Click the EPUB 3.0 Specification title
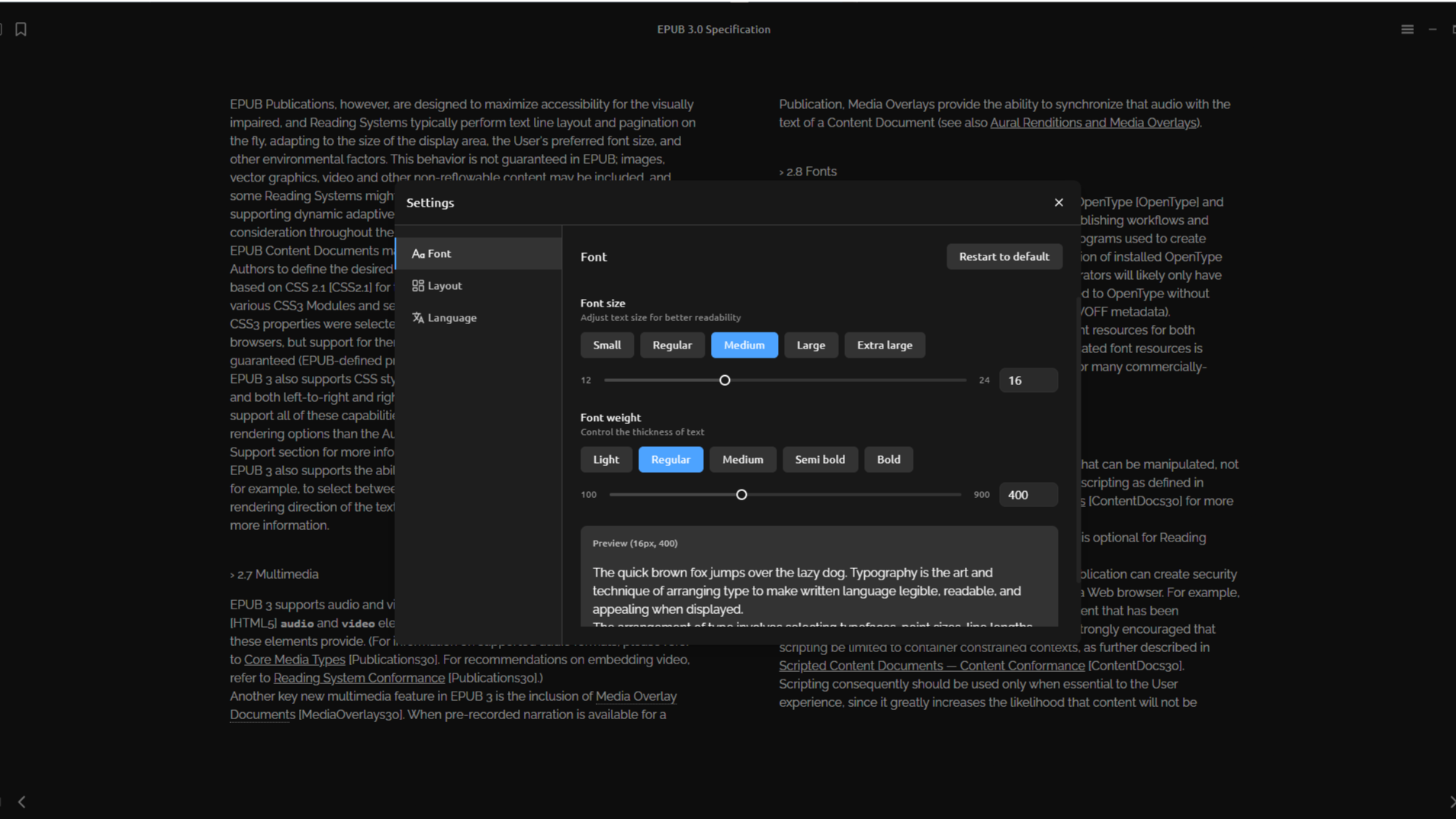Image resolution: width=1456 pixels, height=819 pixels. [x=713, y=29]
